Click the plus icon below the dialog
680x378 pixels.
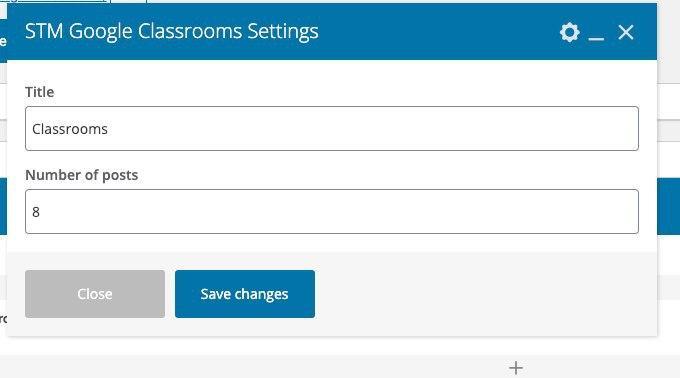coord(516,368)
